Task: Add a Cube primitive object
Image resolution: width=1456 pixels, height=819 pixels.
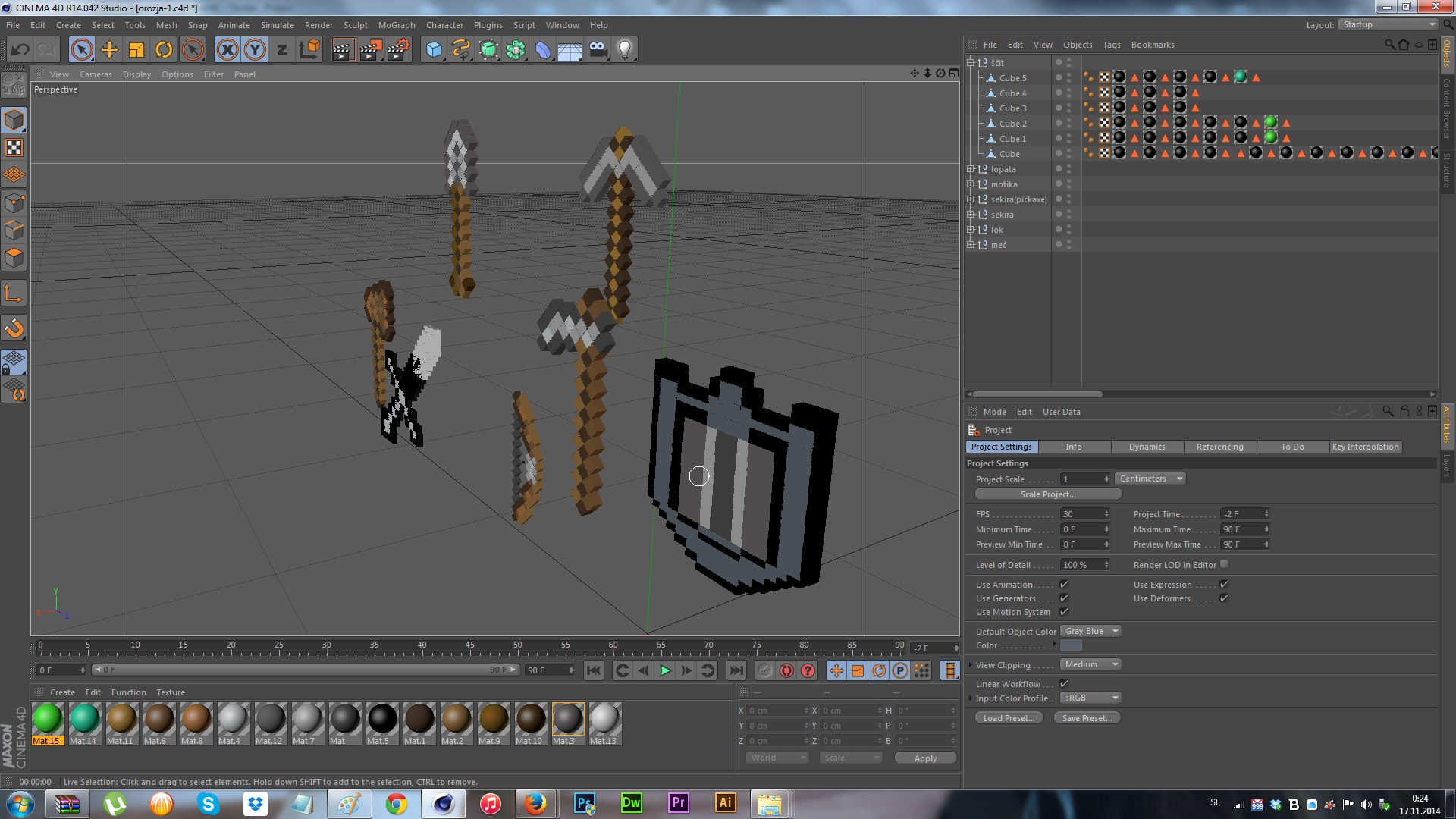Action: (434, 50)
